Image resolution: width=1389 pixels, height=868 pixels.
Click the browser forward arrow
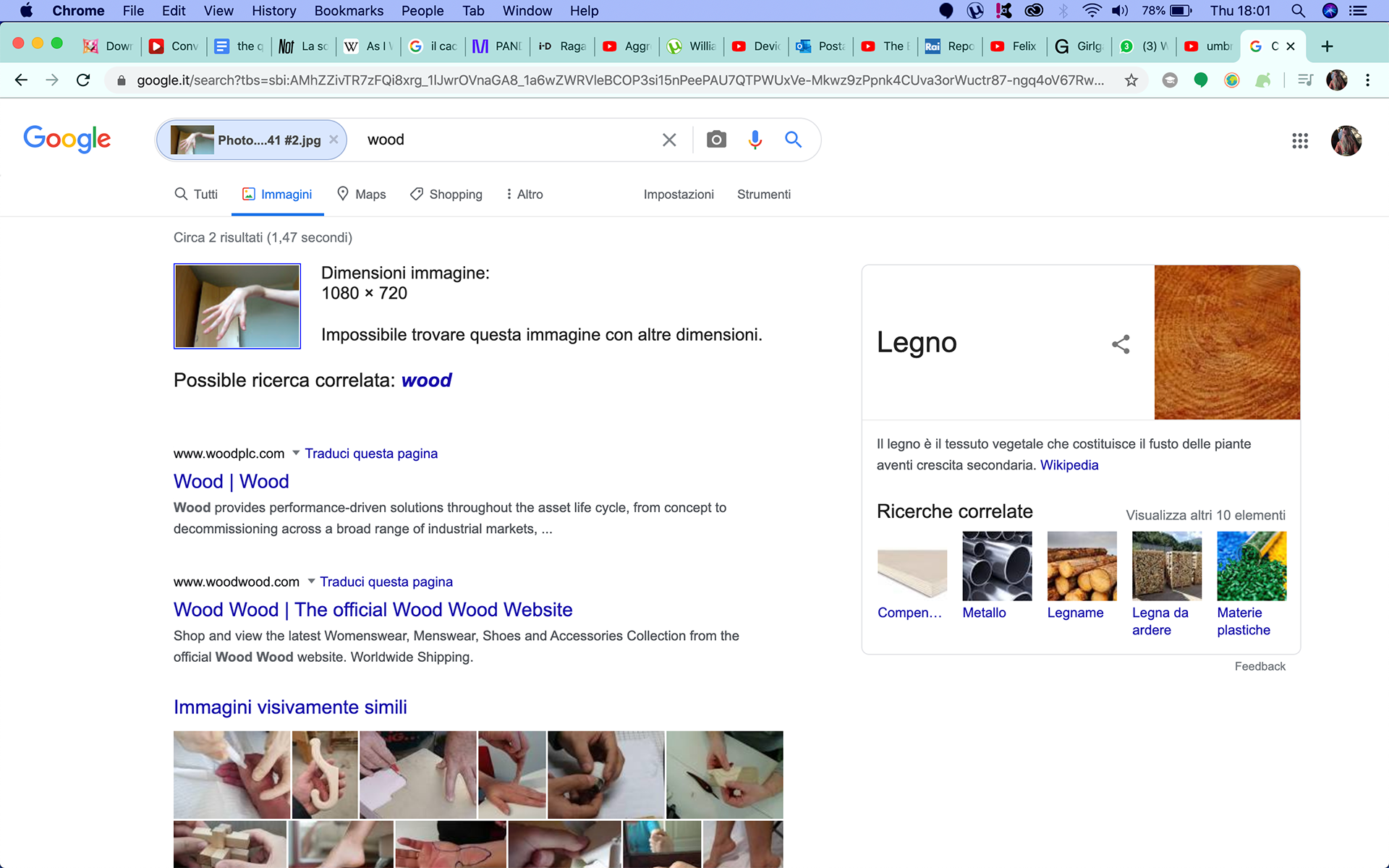tap(52, 80)
